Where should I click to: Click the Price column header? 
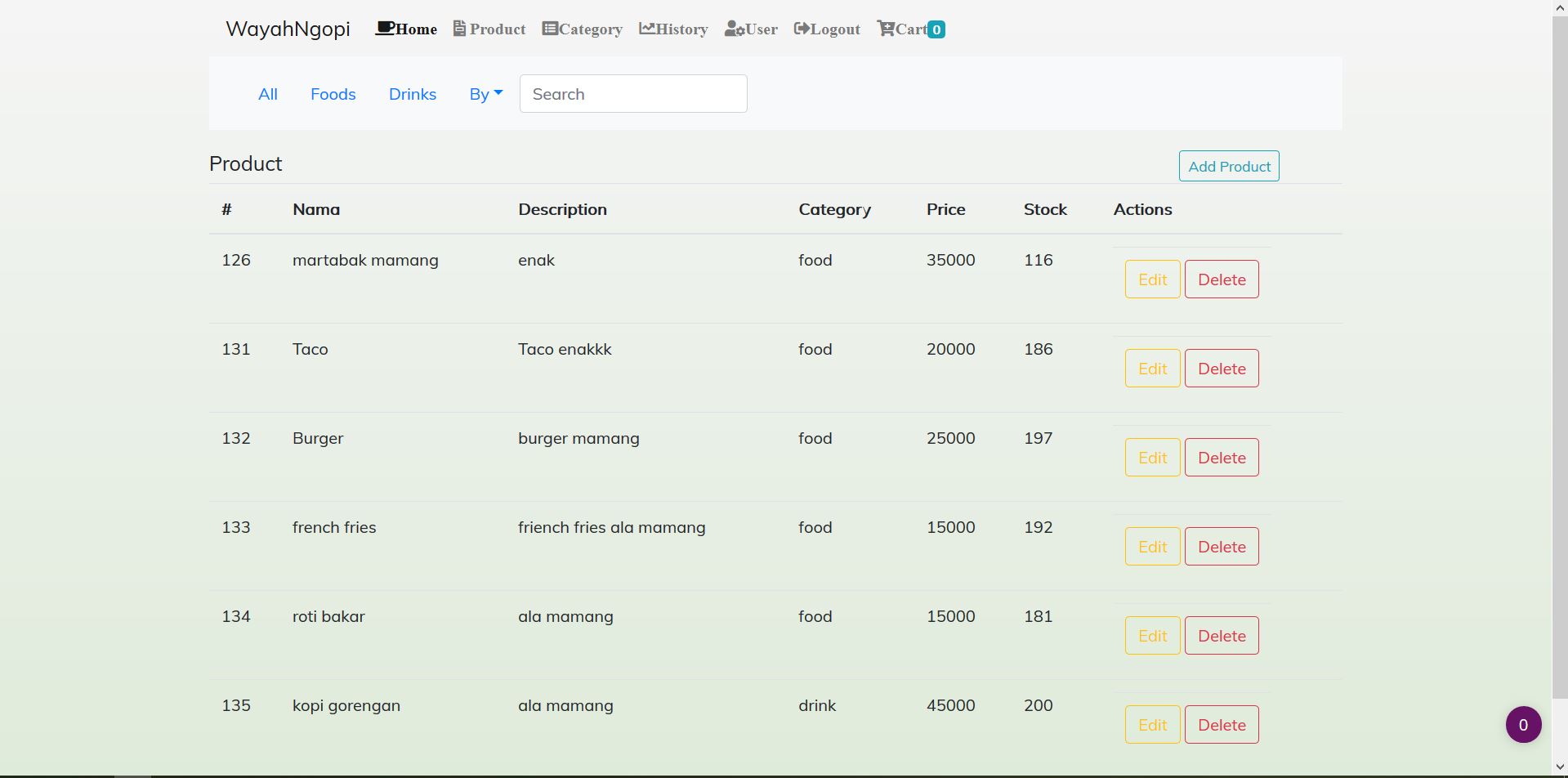pyautogui.click(x=945, y=209)
